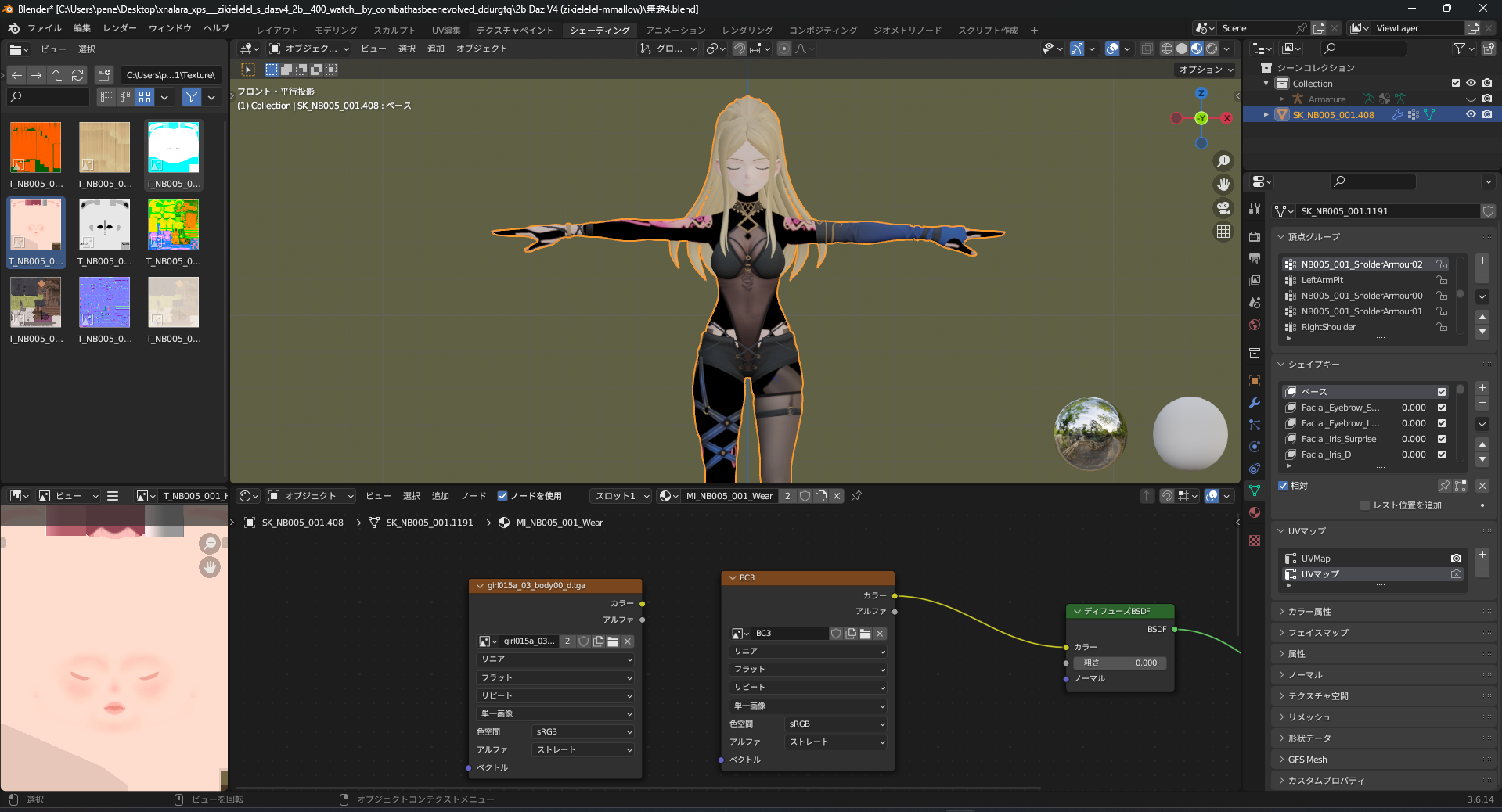This screenshot has height=812, width=1502.
Task: Toggle X-ray in the 3D viewport header
Action: click(1147, 49)
